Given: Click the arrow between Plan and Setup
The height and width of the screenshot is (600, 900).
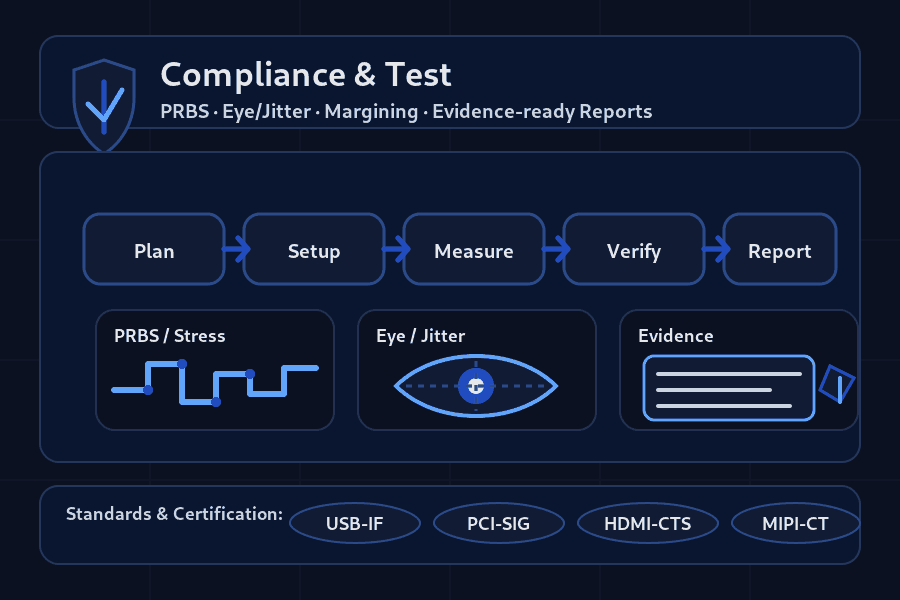Looking at the screenshot, I should (x=236, y=249).
